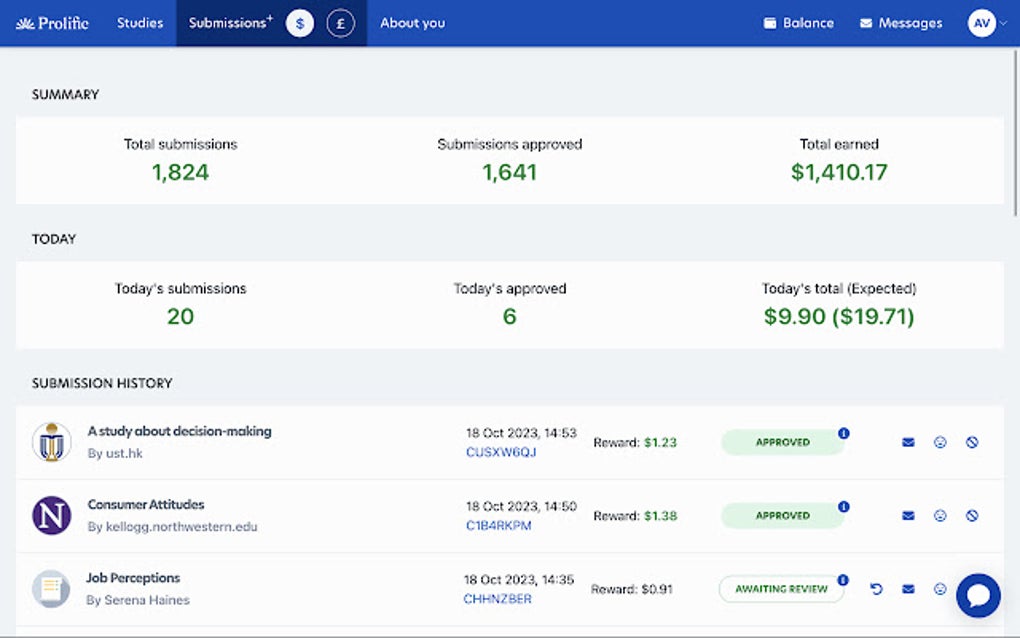Screen dimensions: 1020x638
Task: Block the researcher of Consumer Attitudes
Action: point(971,515)
